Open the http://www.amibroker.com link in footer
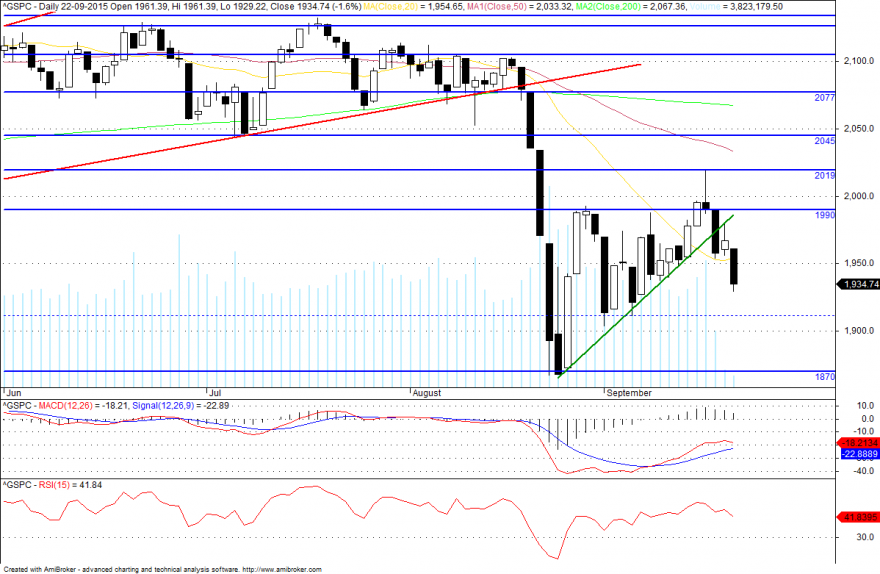 click(282, 570)
